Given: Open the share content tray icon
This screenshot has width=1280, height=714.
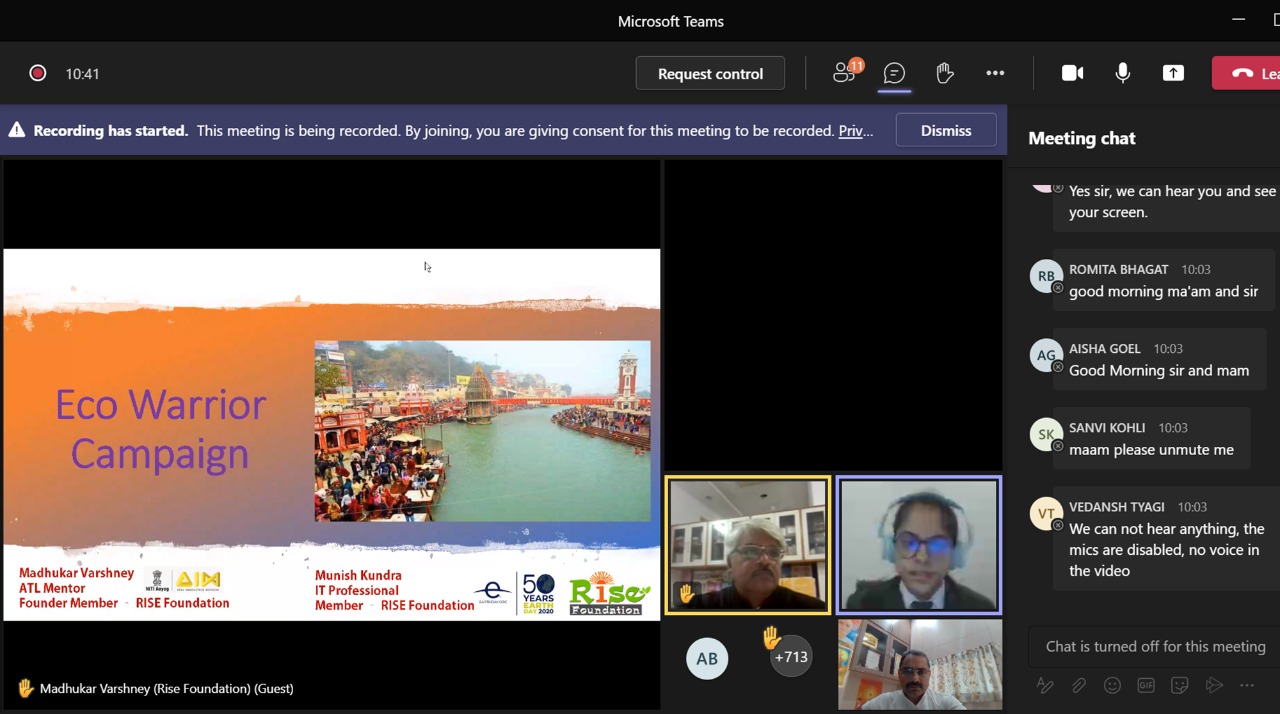Looking at the screenshot, I should [x=1173, y=73].
